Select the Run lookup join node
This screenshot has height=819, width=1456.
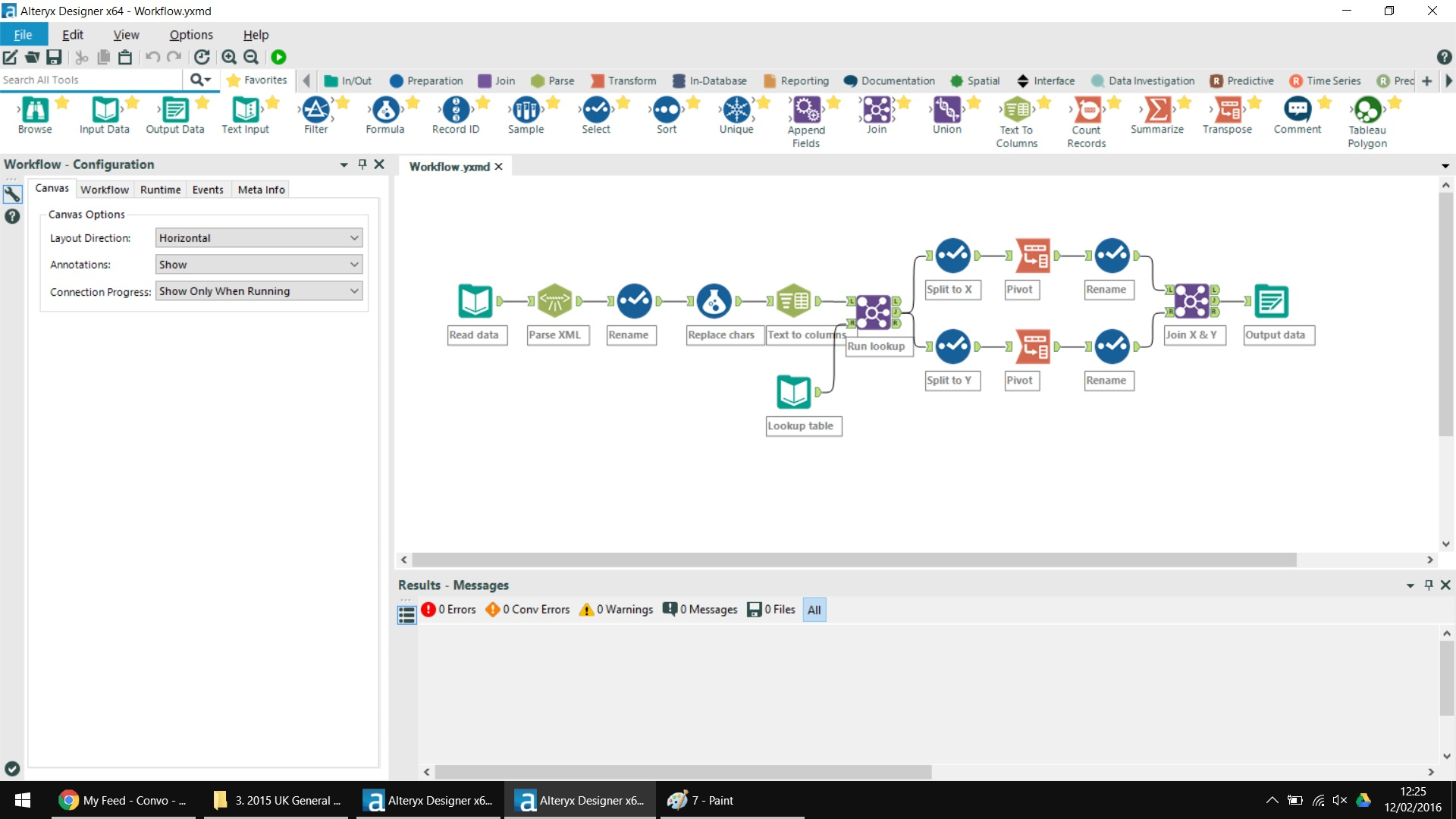click(874, 312)
